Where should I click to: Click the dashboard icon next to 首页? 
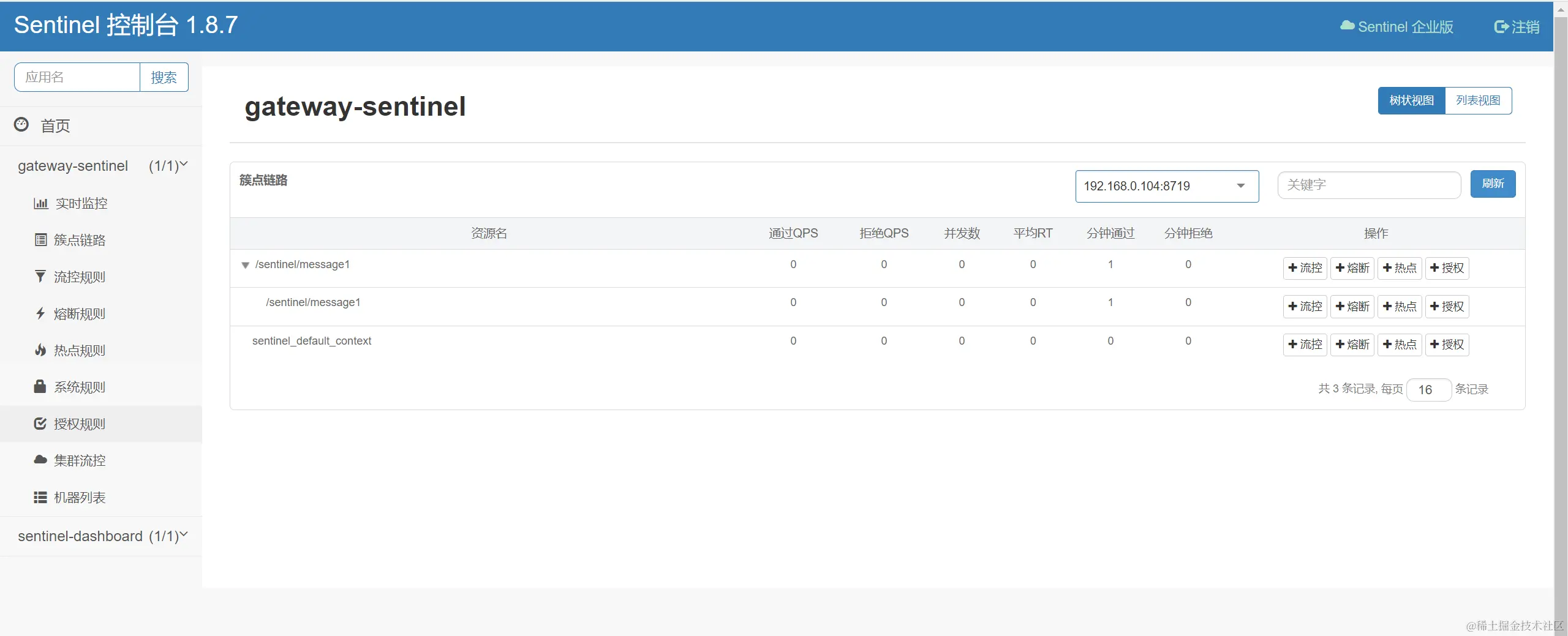[21, 125]
